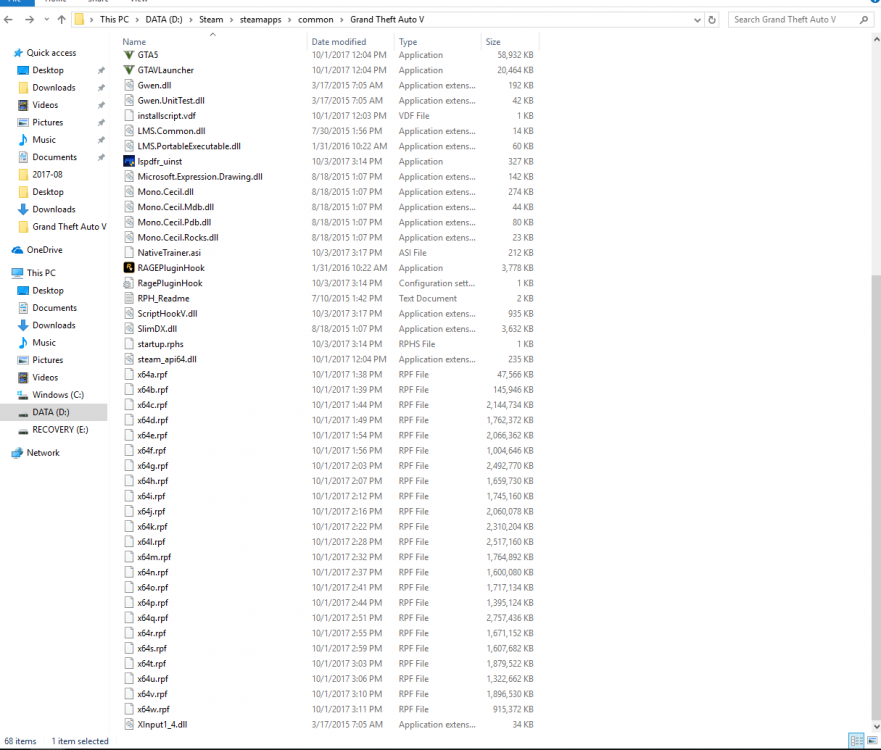Select the RAGEPluginHook application icon

tap(129, 268)
